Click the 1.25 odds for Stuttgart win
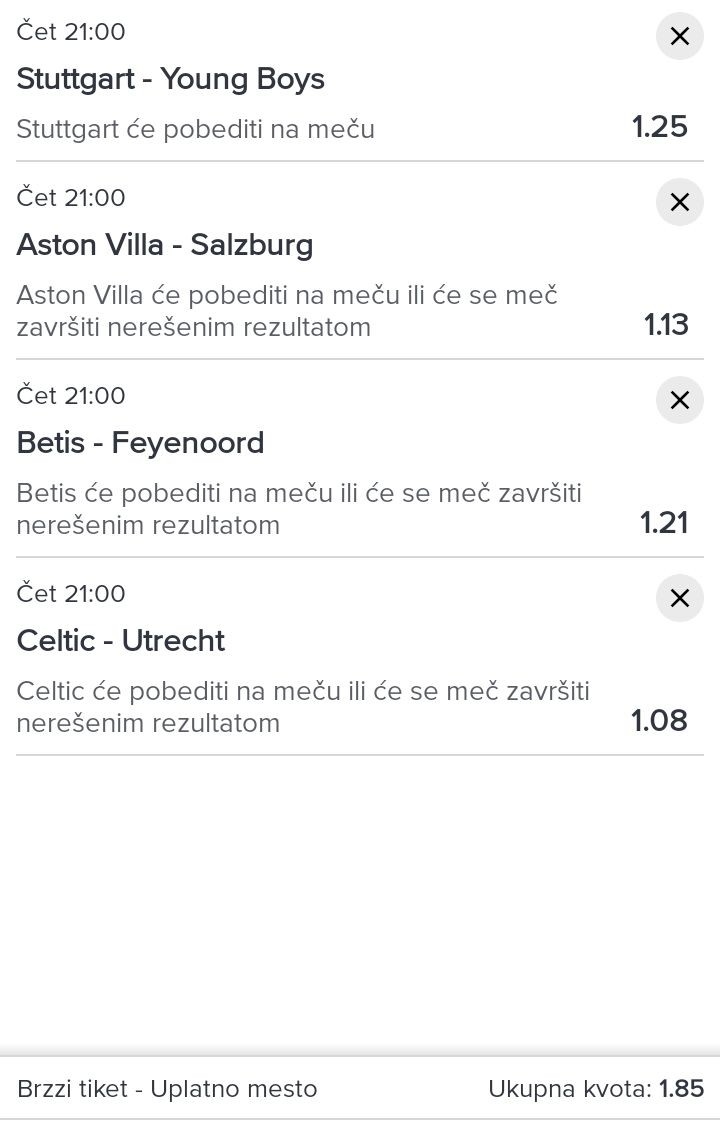Screen dimensions: 720x1126 (660, 126)
